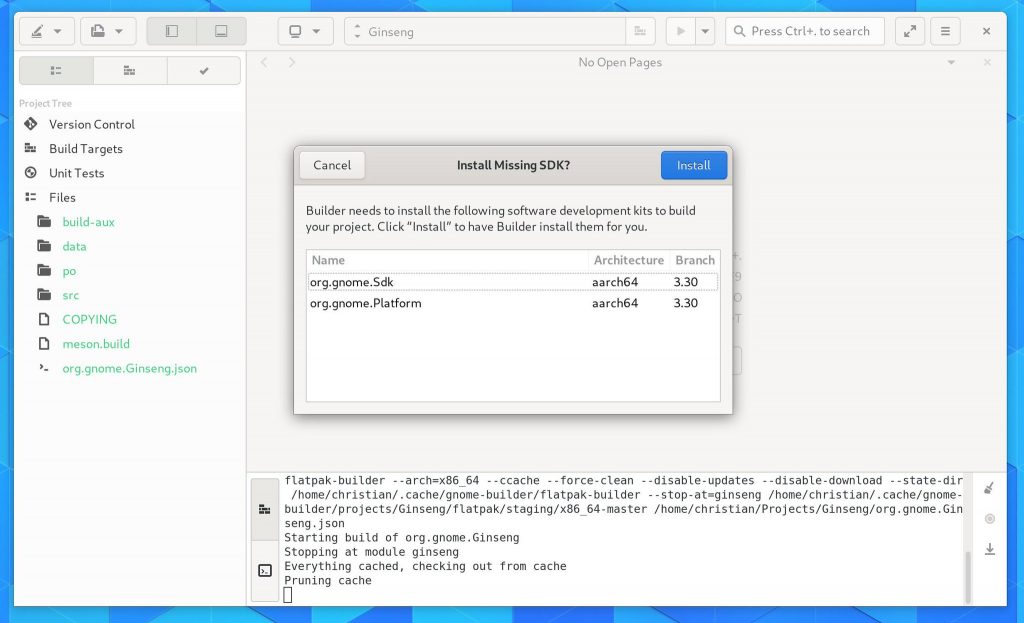Click the blue Install button
The width and height of the screenshot is (1024, 623).
pos(694,165)
